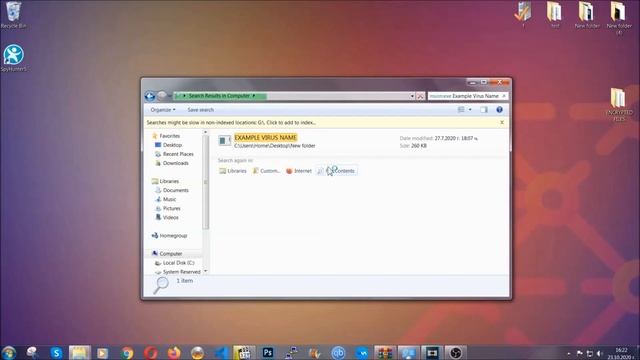This screenshot has width=640, height=360.
Task: Expand arrow after Search Results in Computer breadcrumb
Action: click(254, 96)
